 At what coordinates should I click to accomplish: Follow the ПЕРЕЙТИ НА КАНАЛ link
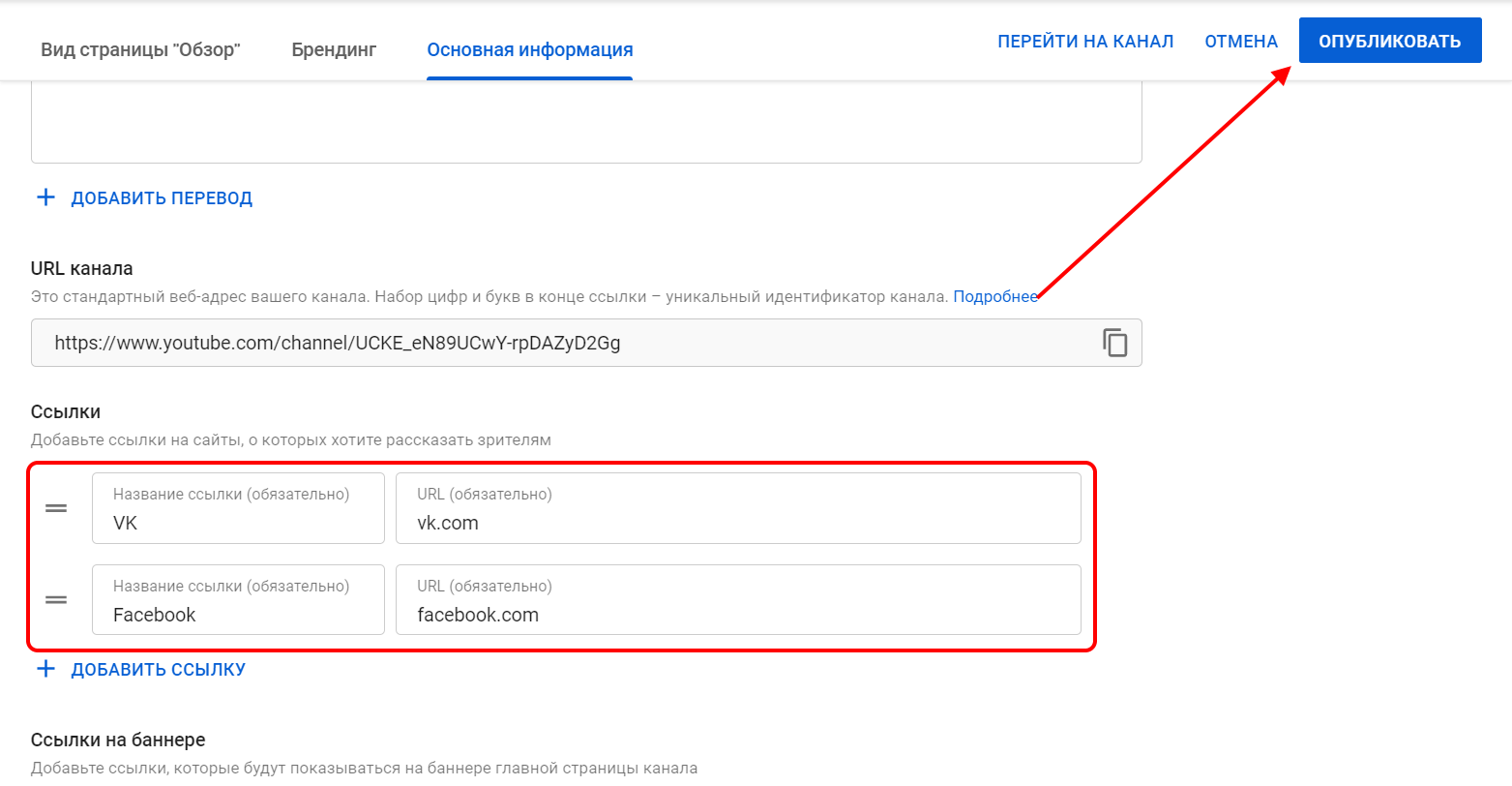tap(1085, 42)
